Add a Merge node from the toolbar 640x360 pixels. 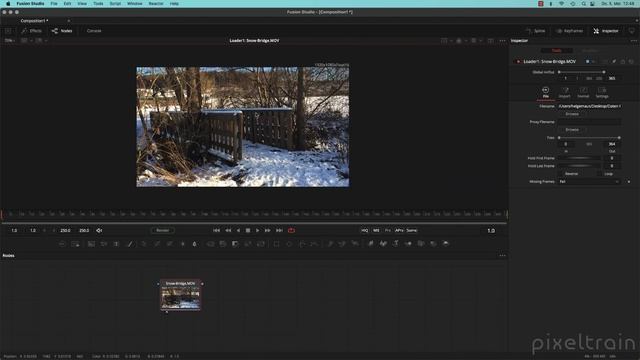pyautogui.click(x=210, y=244)
